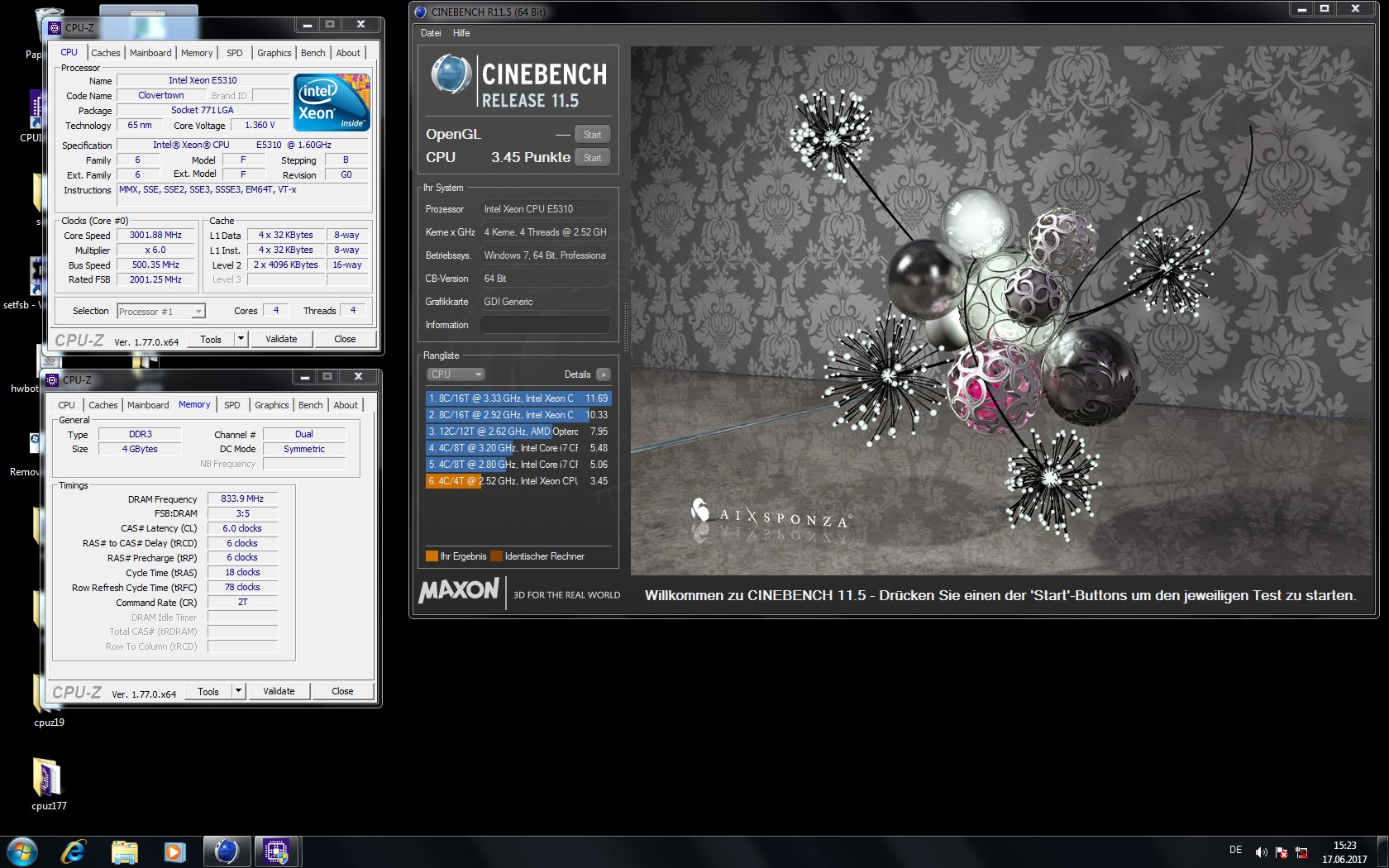Image resolution: width=1389 pixels, height=868 pixels.
Task: Select ranking row 4C/8T @ 3.20 GHz
Action: coord(518,448)
